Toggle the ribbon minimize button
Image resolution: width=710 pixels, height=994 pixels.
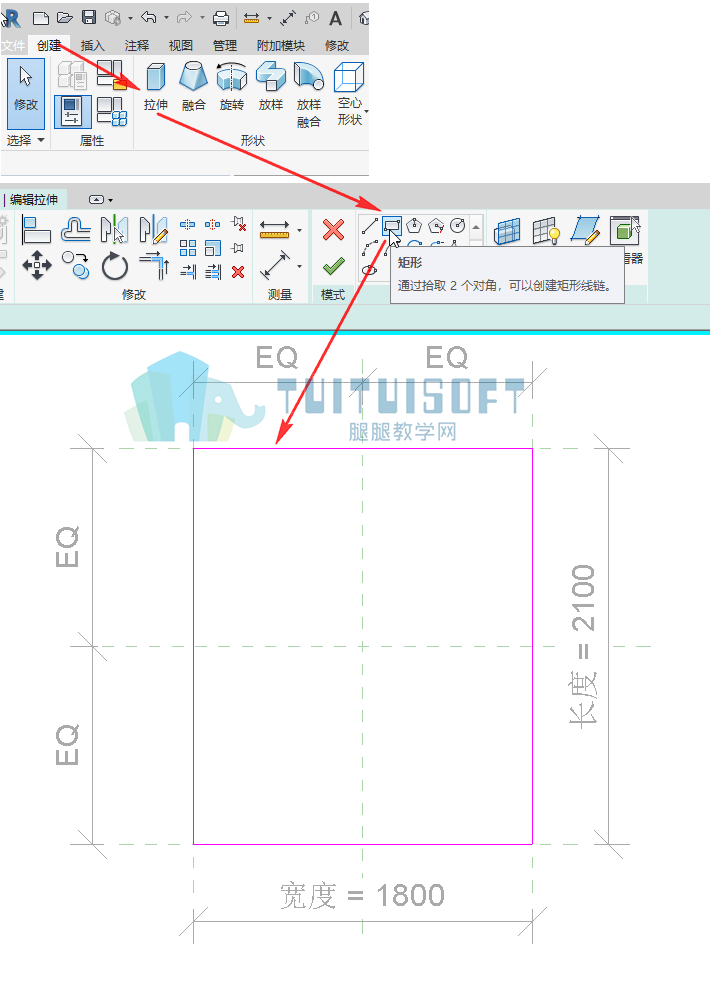pyautogui.click(x=96, y=200)
